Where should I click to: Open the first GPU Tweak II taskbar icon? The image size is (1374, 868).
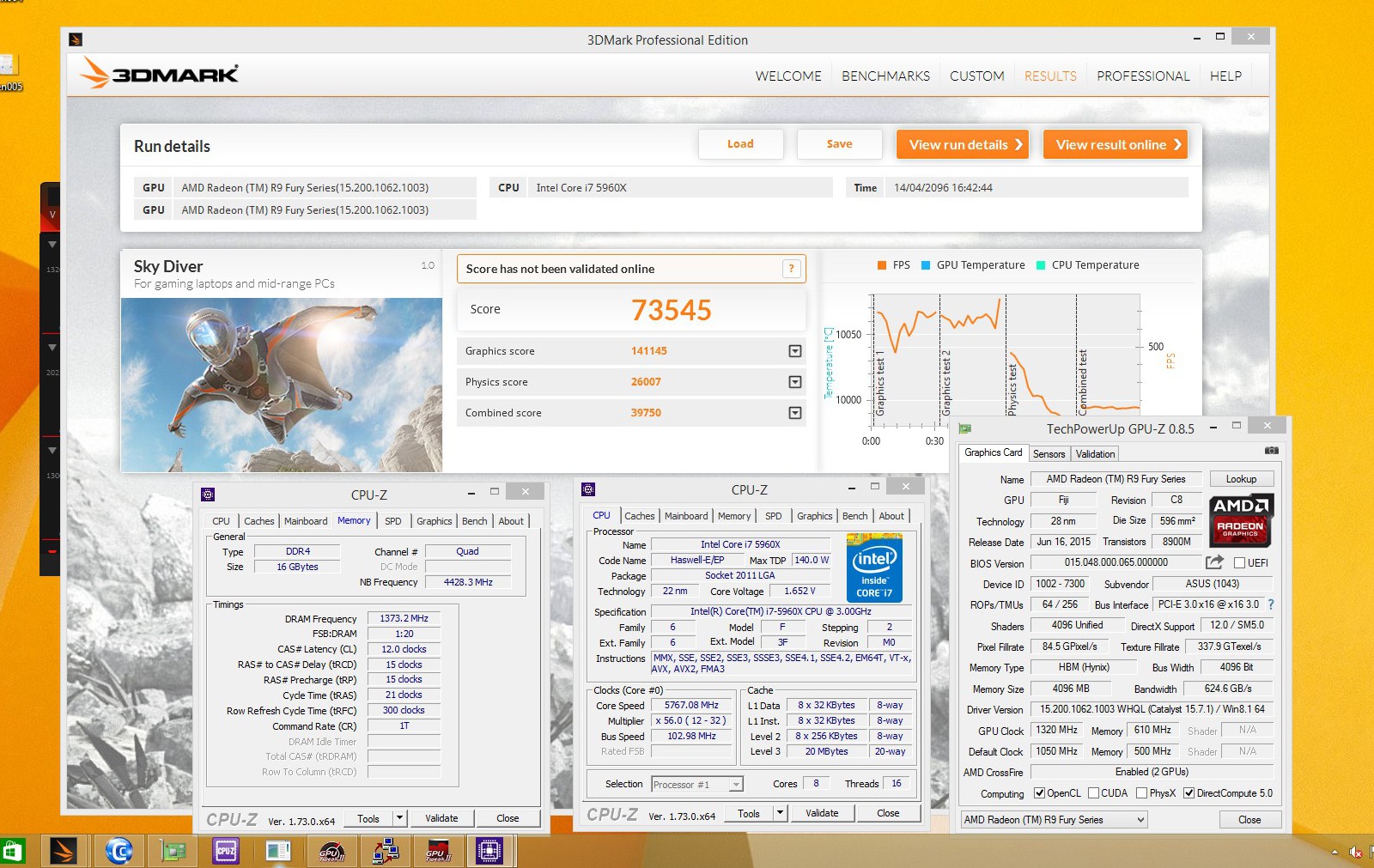331,852
